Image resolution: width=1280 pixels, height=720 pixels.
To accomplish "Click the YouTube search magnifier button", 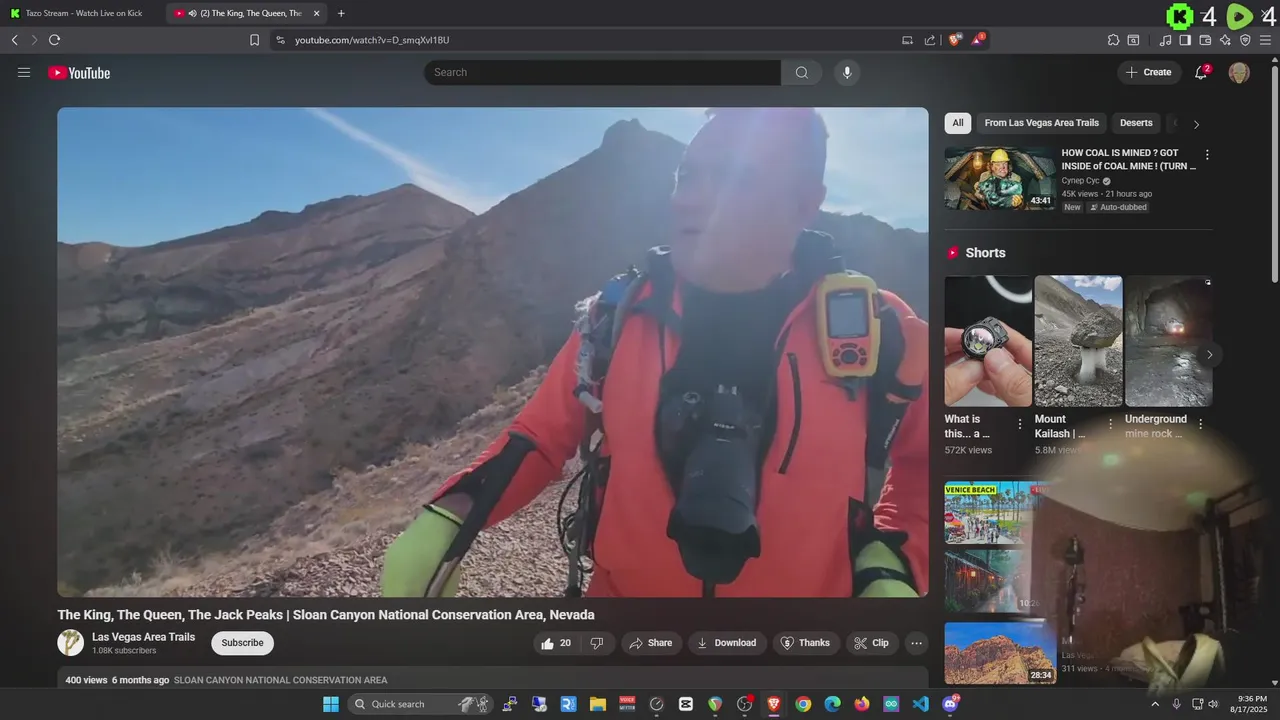I will (x=801, y=72).
